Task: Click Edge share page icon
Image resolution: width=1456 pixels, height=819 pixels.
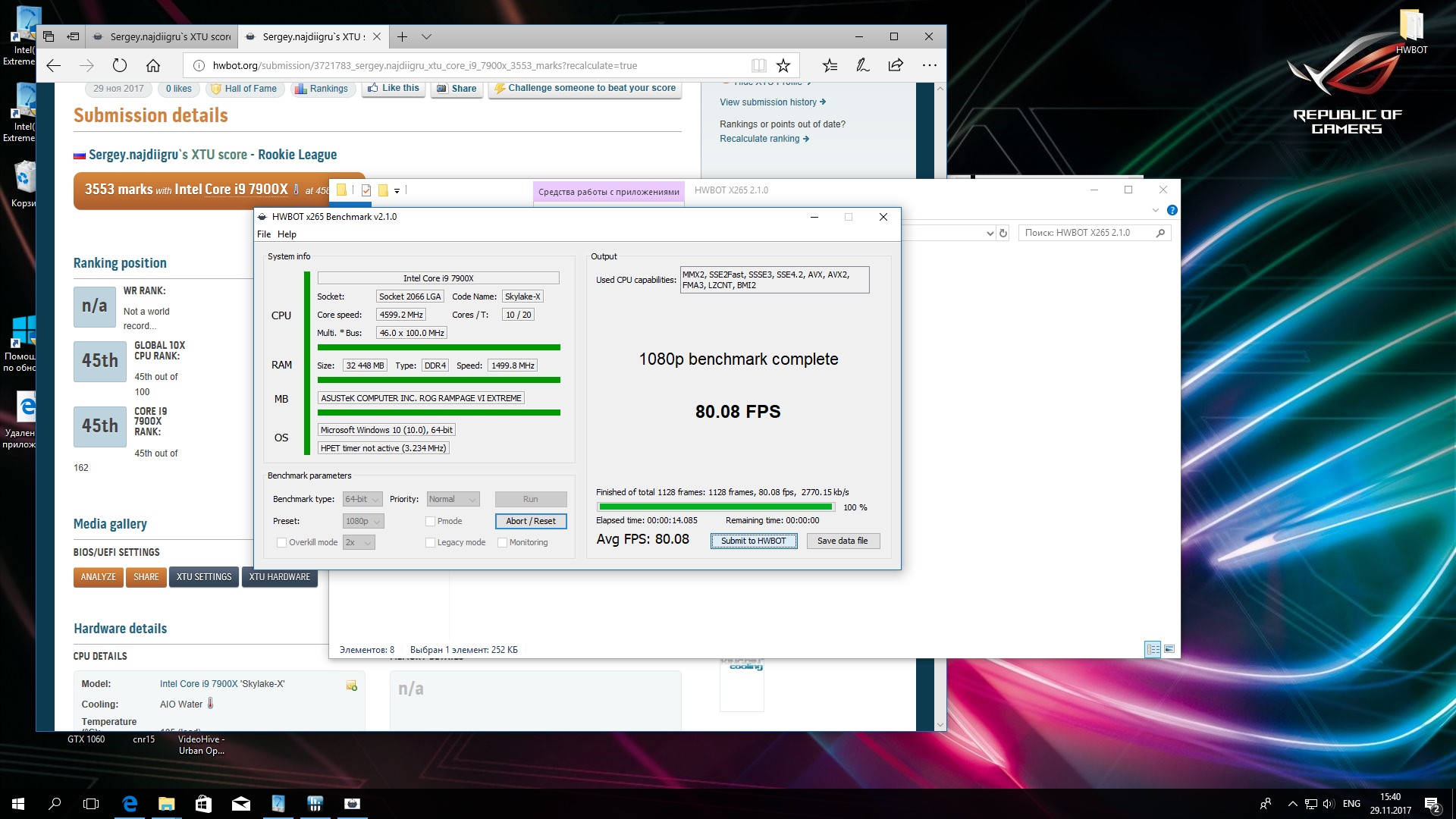Action: pyautogui.click(x=896, y=65)
